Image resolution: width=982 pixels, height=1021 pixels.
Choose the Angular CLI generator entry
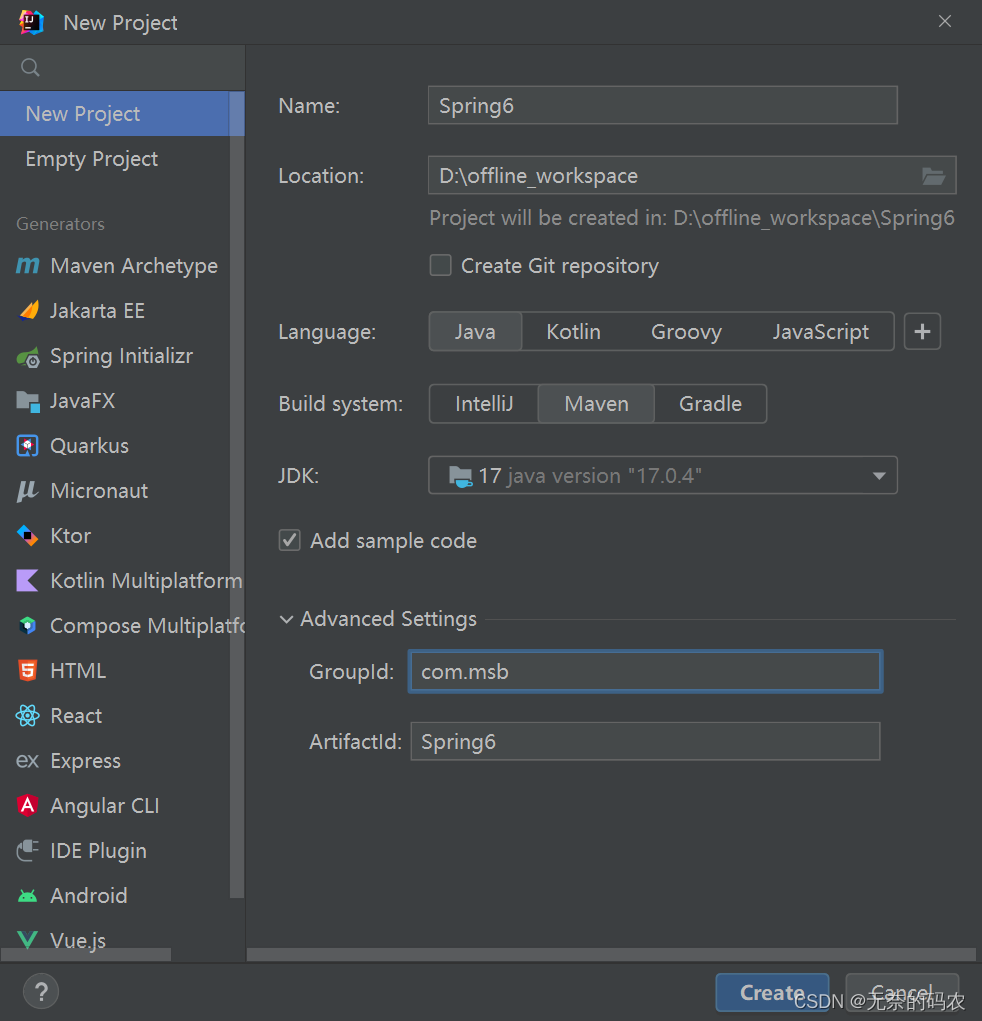tap(115, 805)
